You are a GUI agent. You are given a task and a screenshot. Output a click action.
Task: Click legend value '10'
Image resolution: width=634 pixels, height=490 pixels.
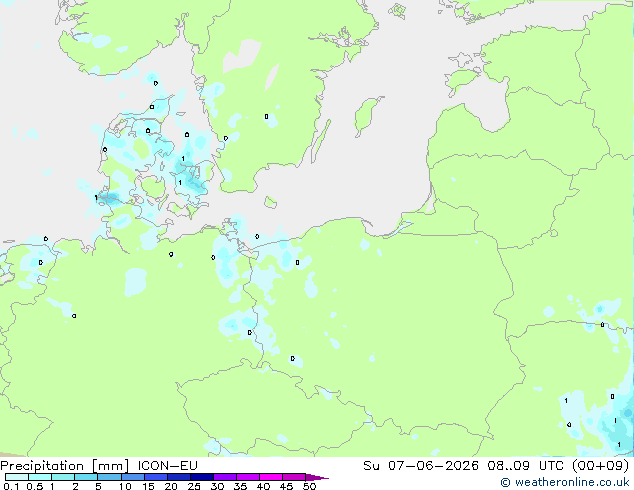tap(125, 486)
